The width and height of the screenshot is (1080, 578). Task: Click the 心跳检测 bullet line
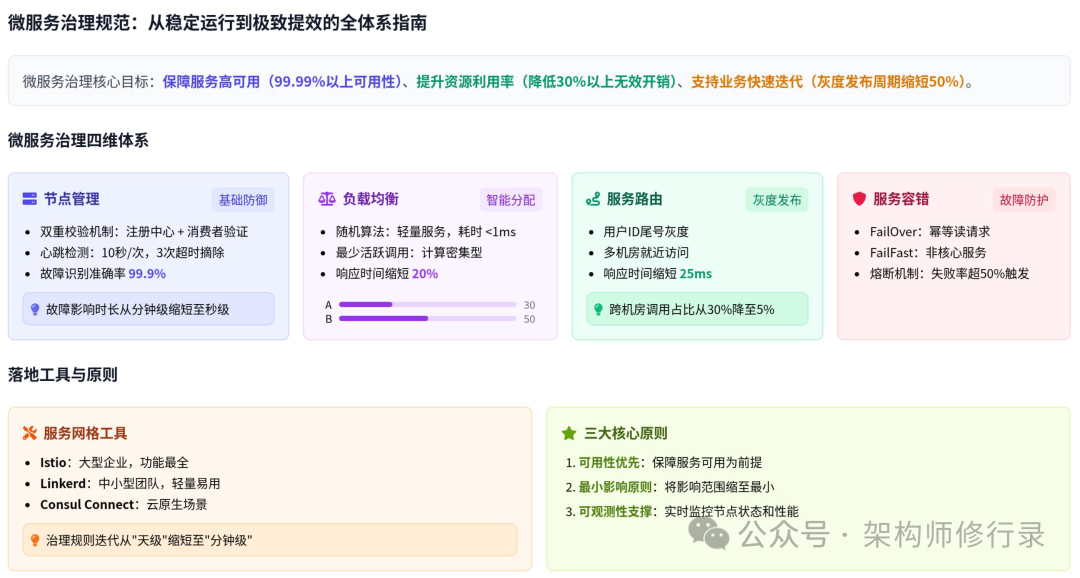pos(132,253)
